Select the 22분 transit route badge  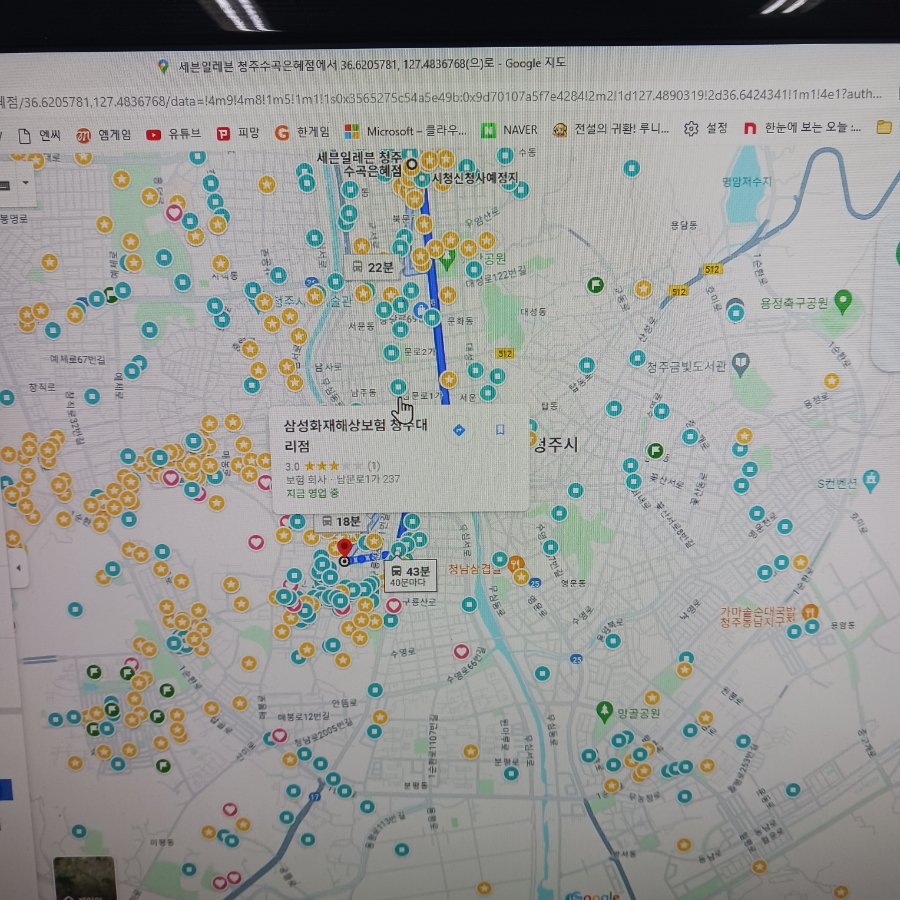pos(372,267)
